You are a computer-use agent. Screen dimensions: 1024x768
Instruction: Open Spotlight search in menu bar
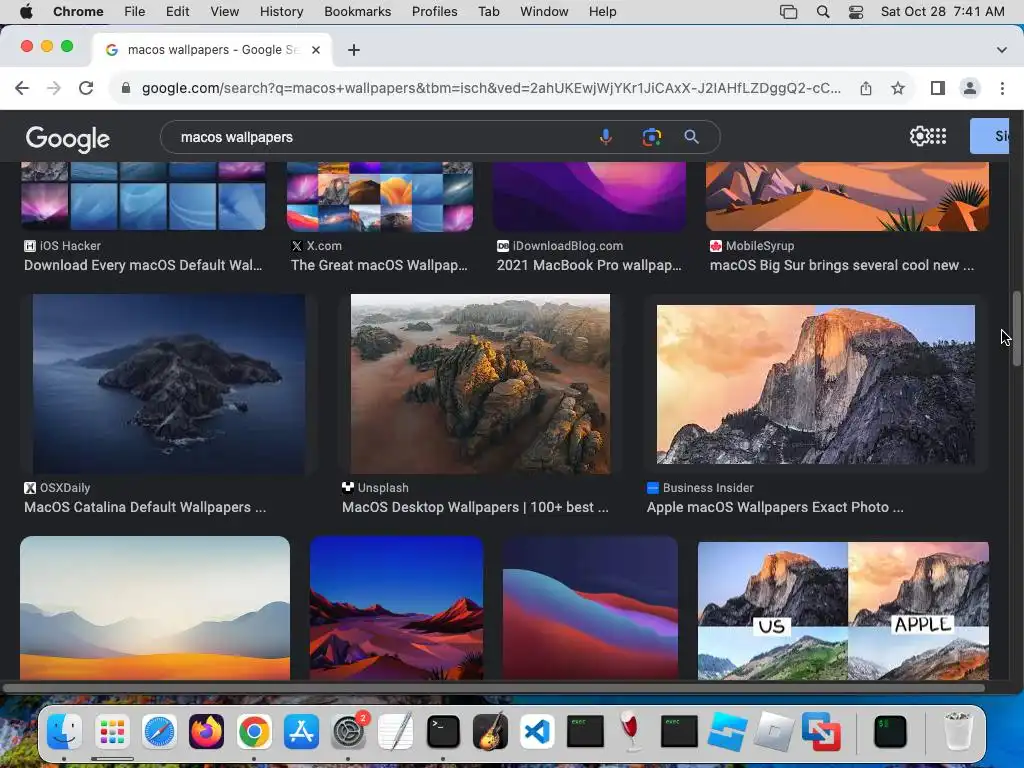point(823,12)
